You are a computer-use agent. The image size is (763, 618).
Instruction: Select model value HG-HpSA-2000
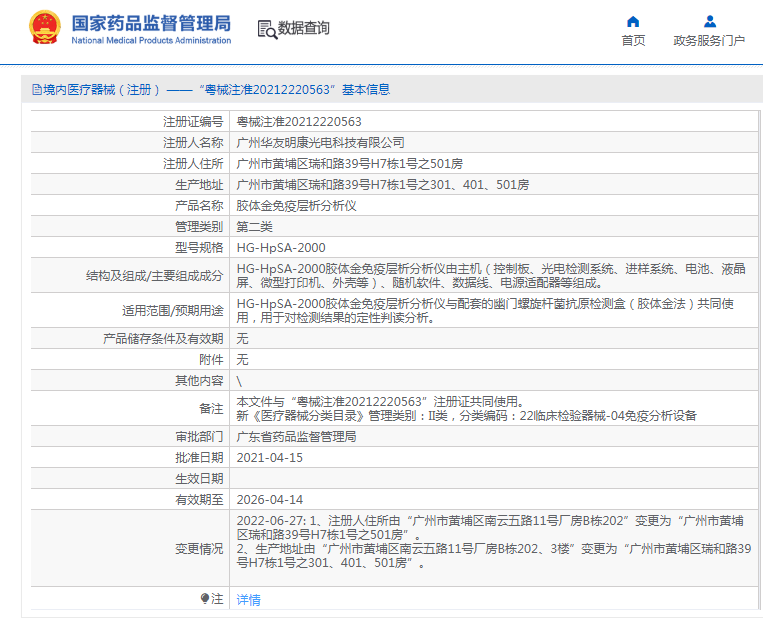(x=281, y=248)
